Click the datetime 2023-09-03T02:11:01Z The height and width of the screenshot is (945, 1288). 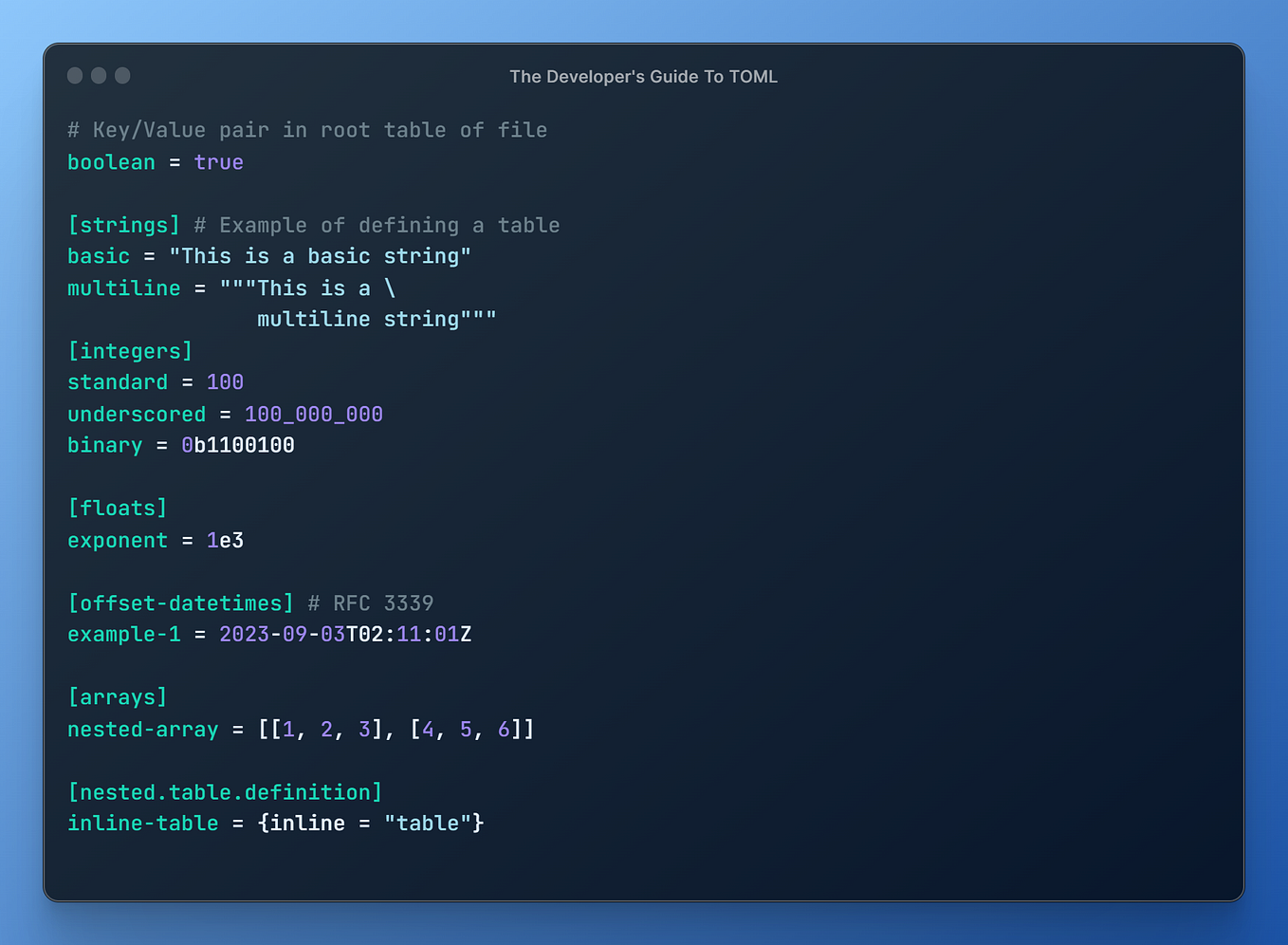click(x=344, y=634)
